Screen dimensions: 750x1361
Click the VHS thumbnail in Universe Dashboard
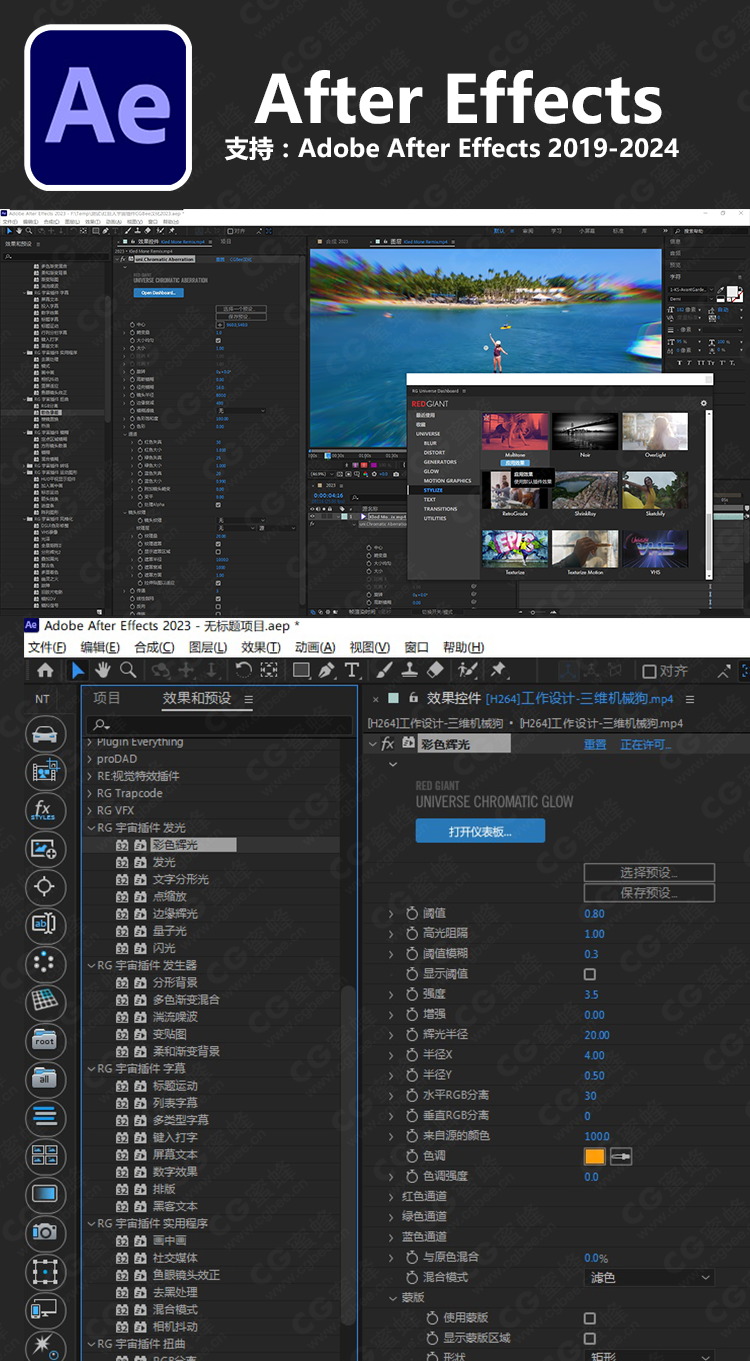655,548
